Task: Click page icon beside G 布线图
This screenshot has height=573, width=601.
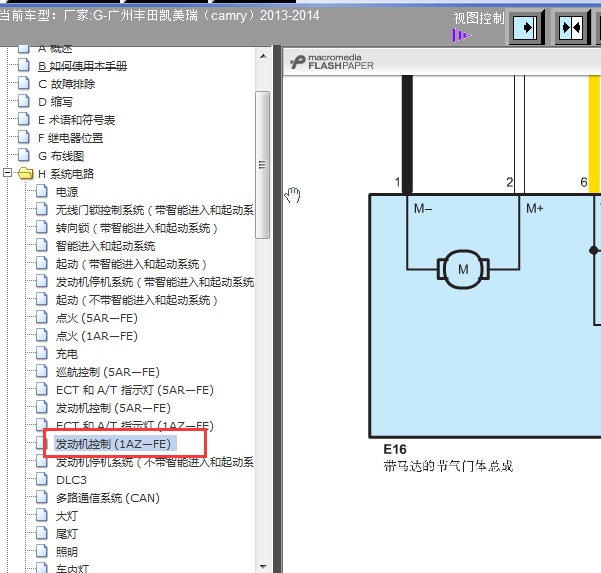Action: pyautogui.click(x=23, y=155)
